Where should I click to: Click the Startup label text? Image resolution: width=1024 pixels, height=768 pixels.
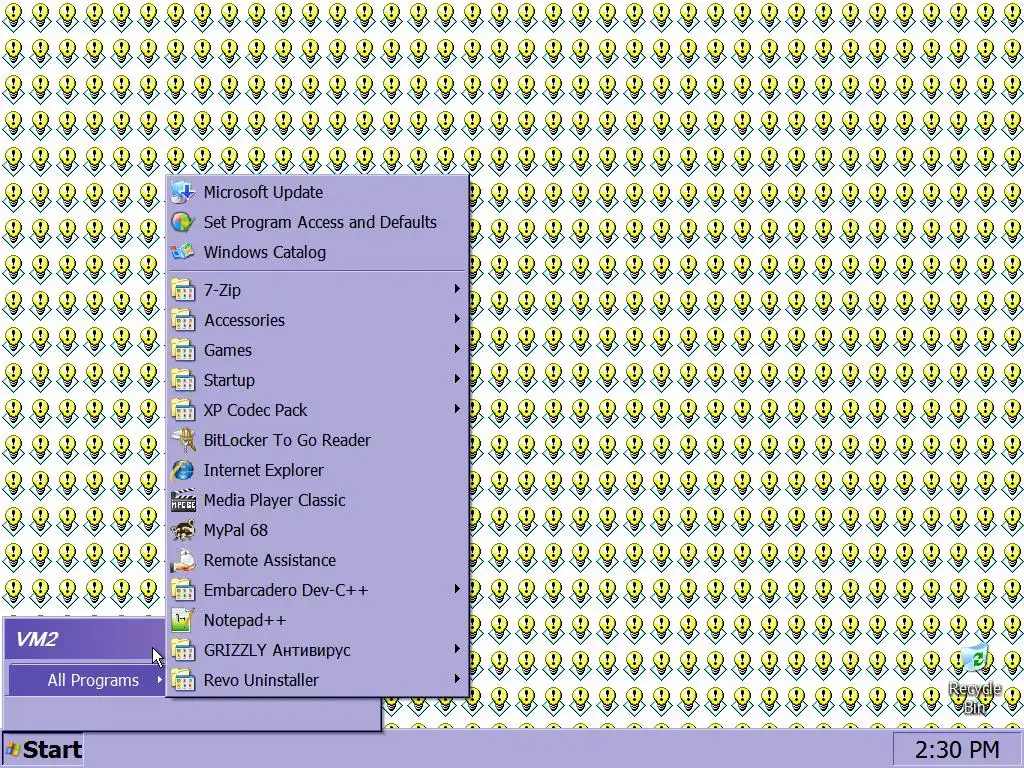click(229, 380)
